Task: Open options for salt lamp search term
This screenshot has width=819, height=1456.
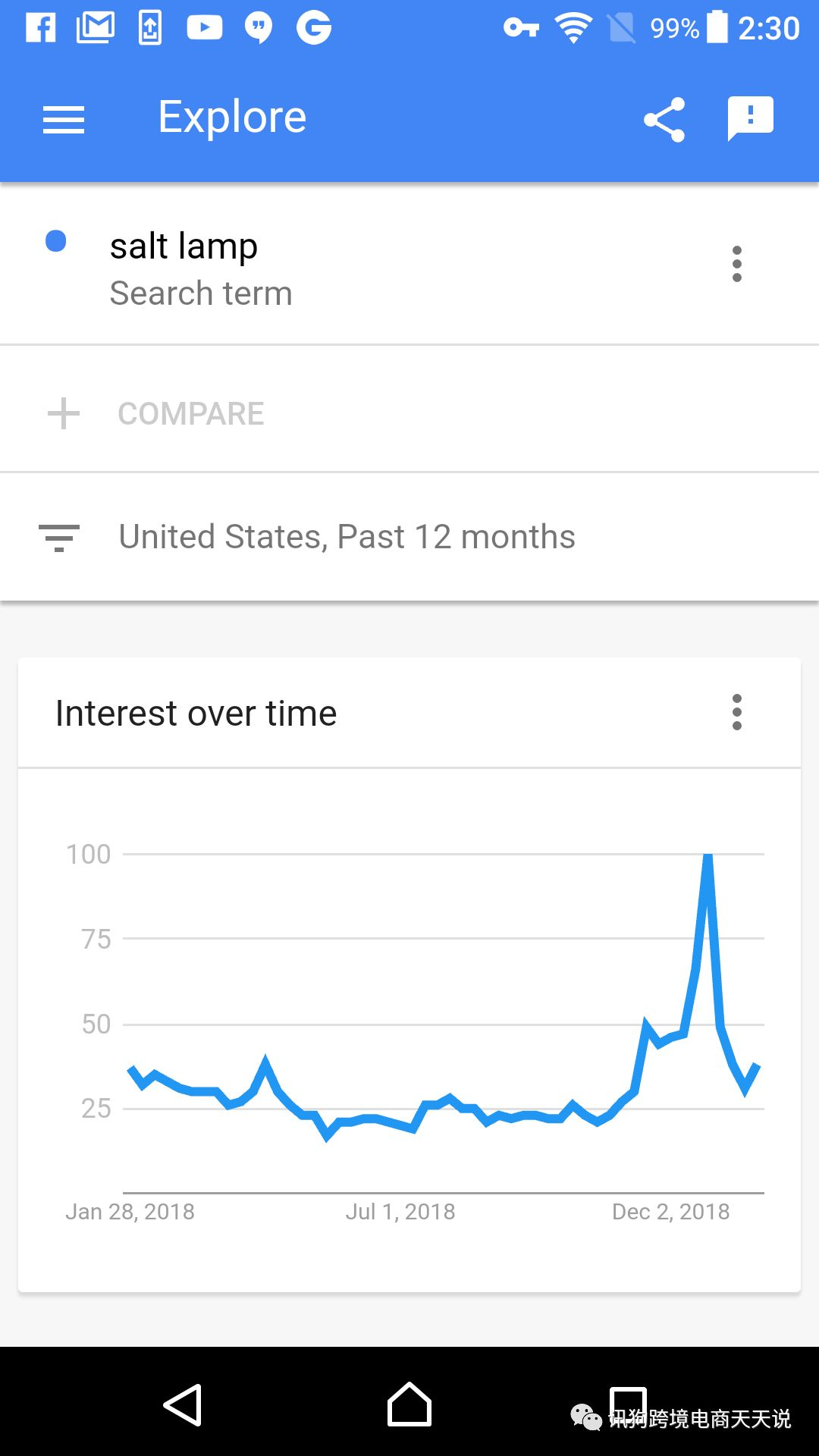Action: click(x=736, y=264)
